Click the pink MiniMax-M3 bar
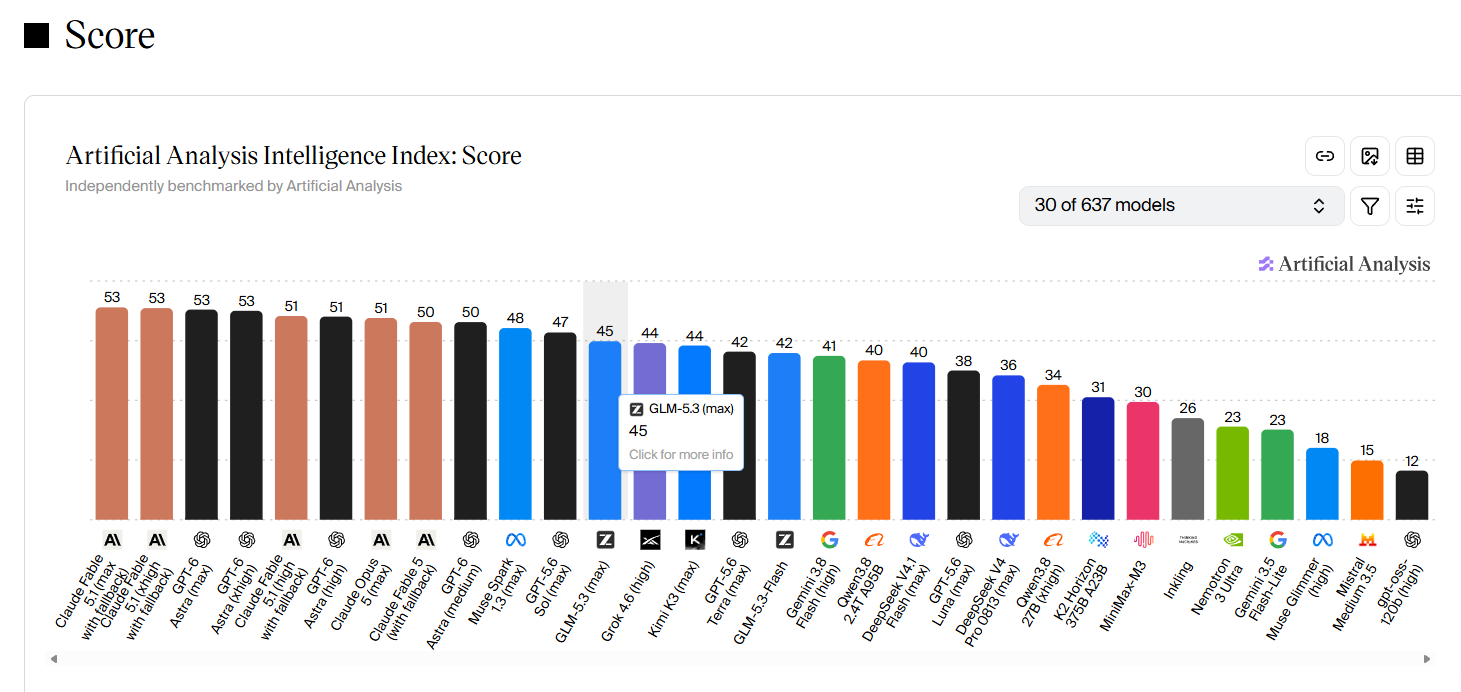The width and height of the screenshot is (1461, 692). click(1143, 461)
